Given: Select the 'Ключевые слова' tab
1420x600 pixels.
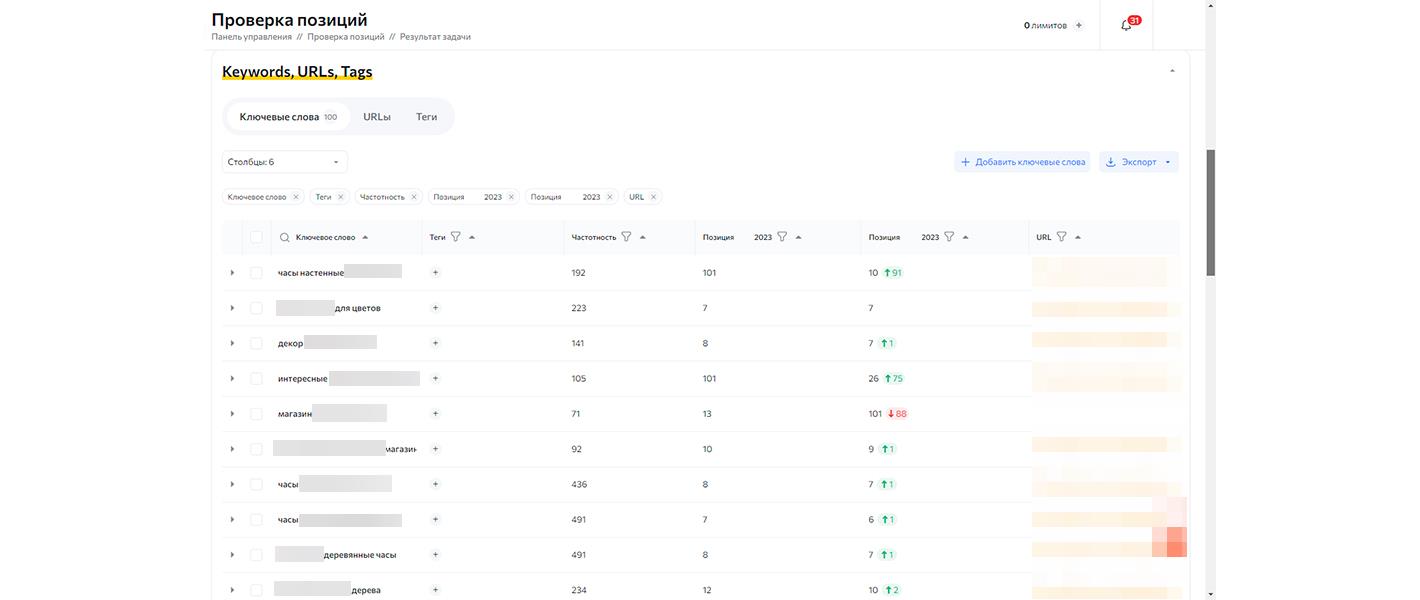Looking at the screenshot, I should [288, 117].
